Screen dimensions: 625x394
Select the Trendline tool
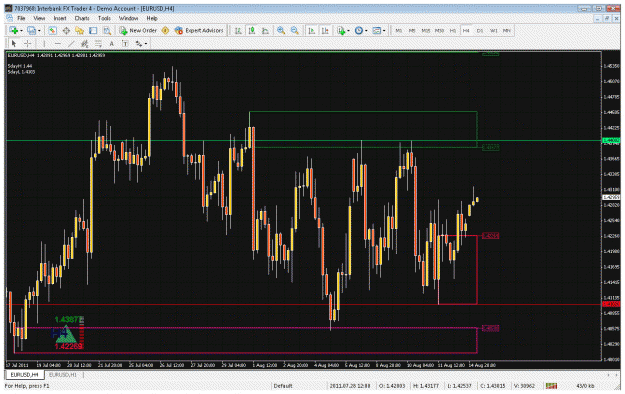coord(71,43)
